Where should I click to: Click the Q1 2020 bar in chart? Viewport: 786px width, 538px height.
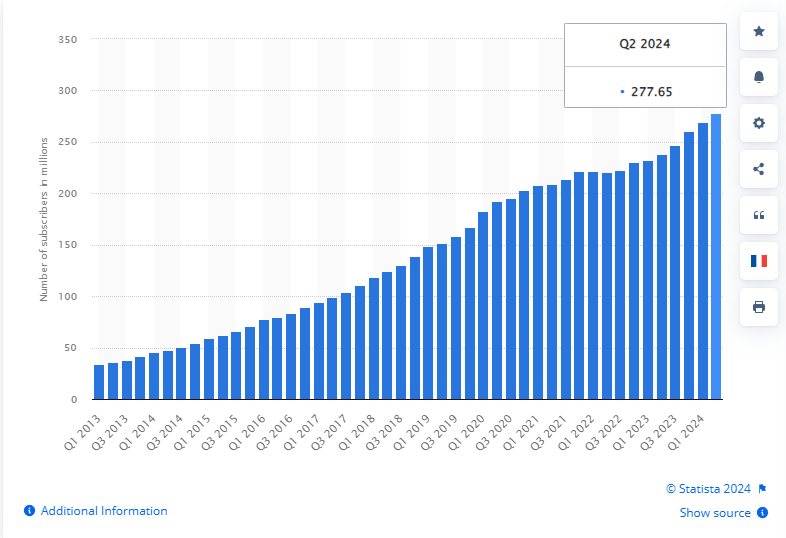coord(483,306)
